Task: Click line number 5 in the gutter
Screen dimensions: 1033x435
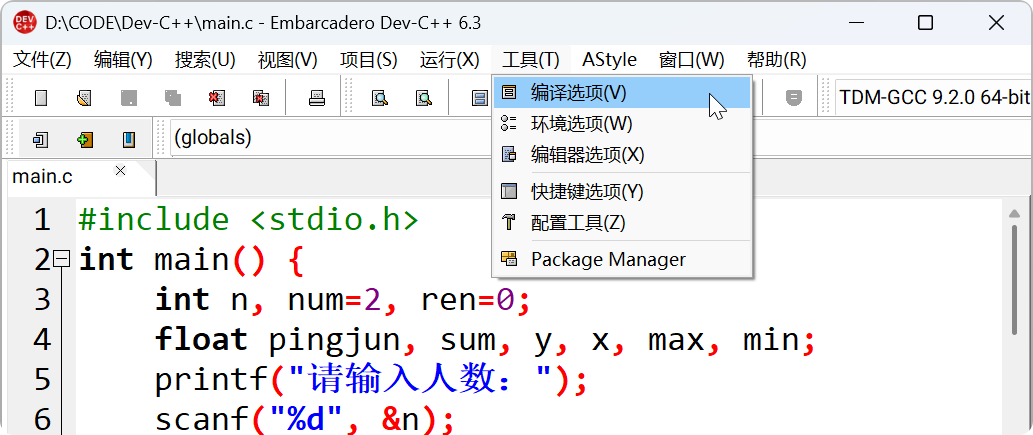Action: pyautogui.click(x=42, y=380)
